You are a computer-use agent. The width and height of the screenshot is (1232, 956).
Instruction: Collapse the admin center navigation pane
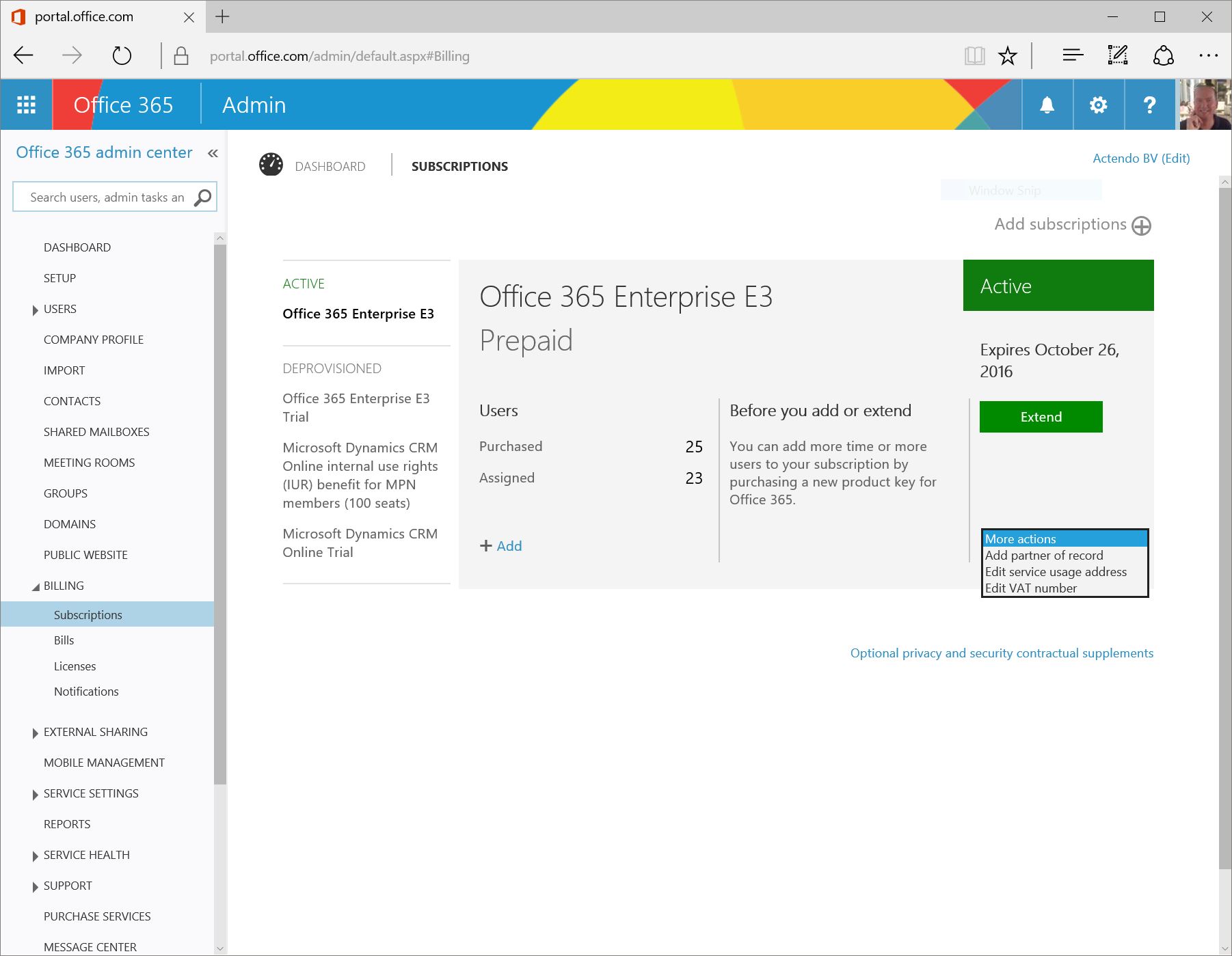213,153
